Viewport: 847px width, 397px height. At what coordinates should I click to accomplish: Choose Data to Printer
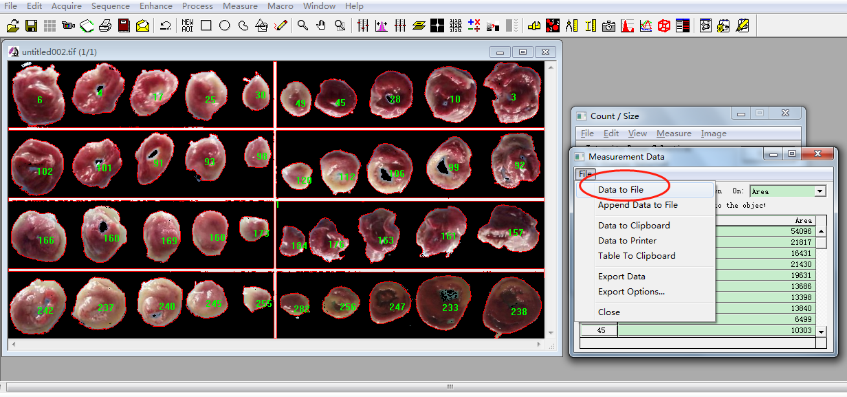coord(645,240)
